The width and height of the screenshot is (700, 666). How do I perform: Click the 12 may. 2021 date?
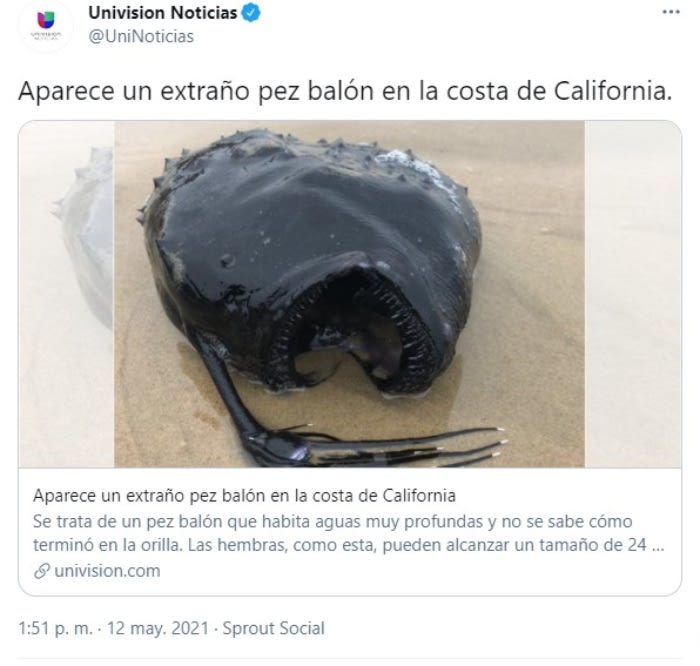(x=158, y=628)
